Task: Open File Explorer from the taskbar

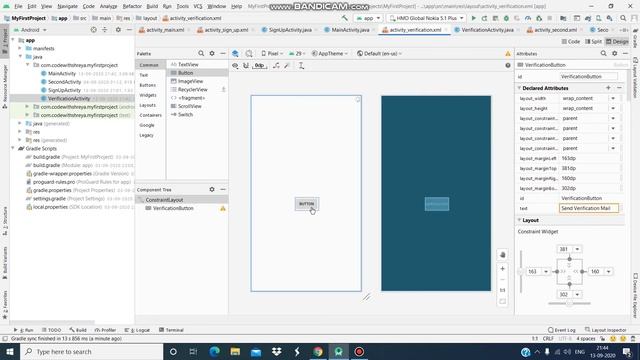Action: point(235,351)
